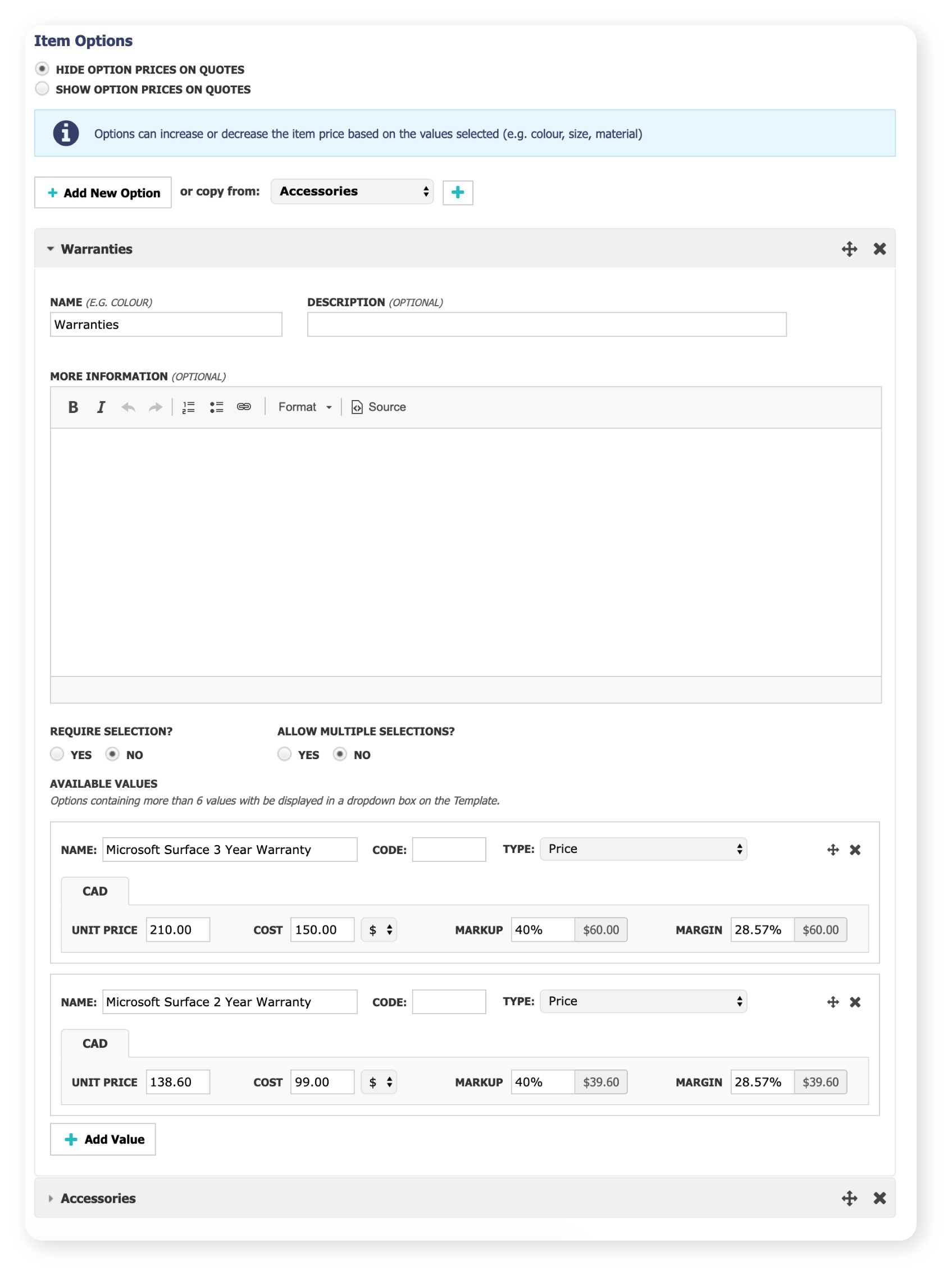Remove the Warranties option with X icon
Image resolution: width=952 pixels, height=1276 pixels.
click(880, 249)
